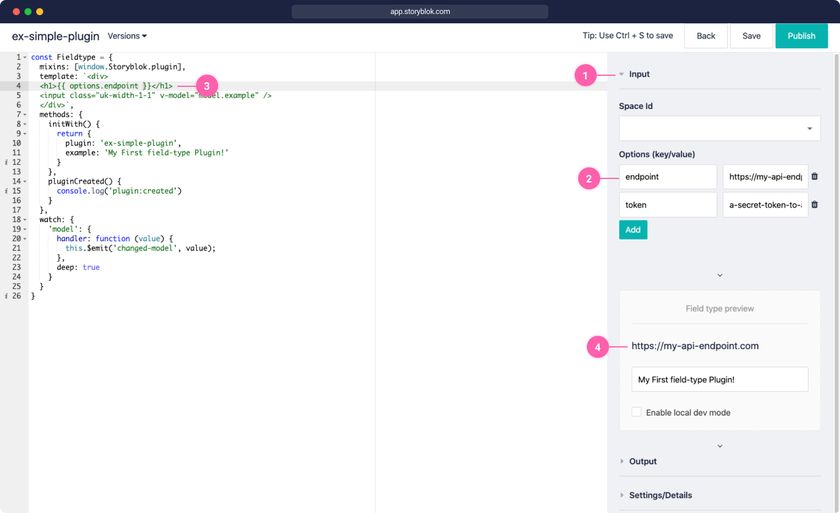Viewport: 840px width, 513px height.
Task: Click the Save button
Action: 751,36
